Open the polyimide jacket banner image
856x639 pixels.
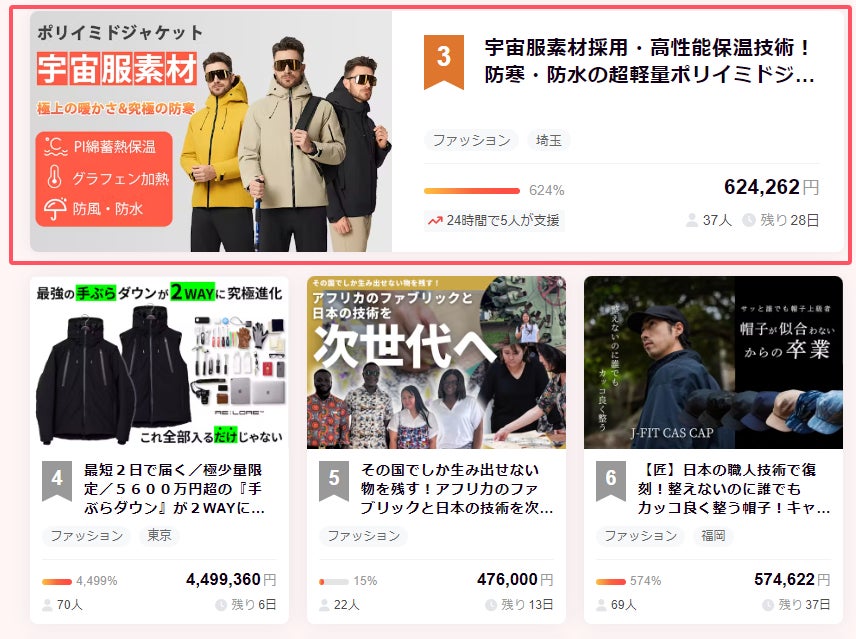(210, 131)
